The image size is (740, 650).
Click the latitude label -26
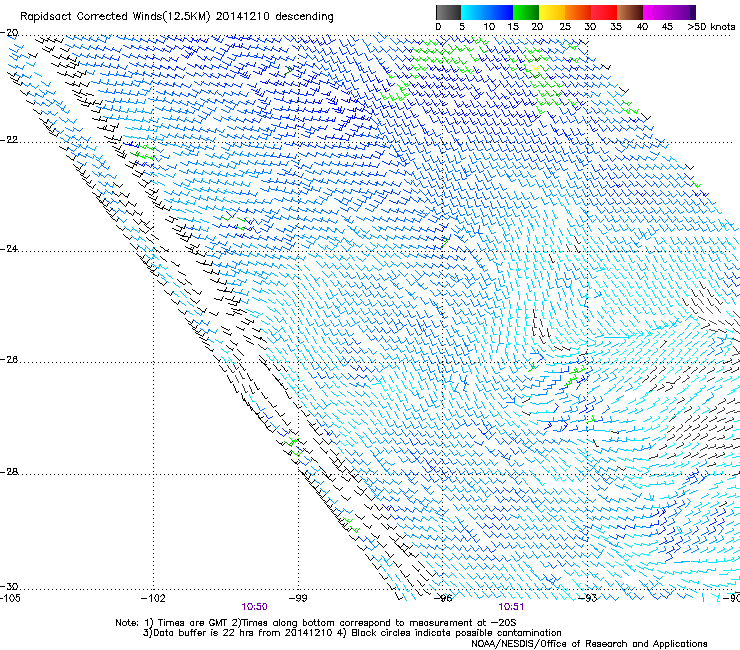click(x=9, y=360)
